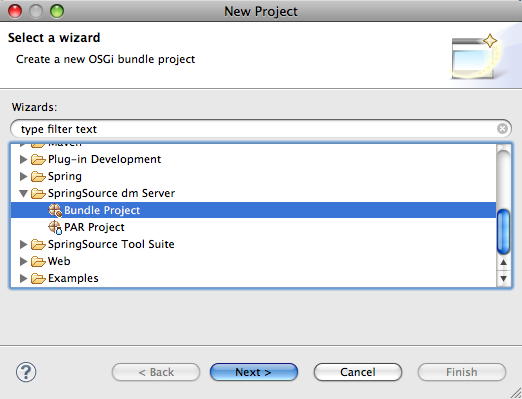Viewport: 522px width, 399px height.
Task: Expand the Plug-in Development category
Action: click(x=23, y=159)
